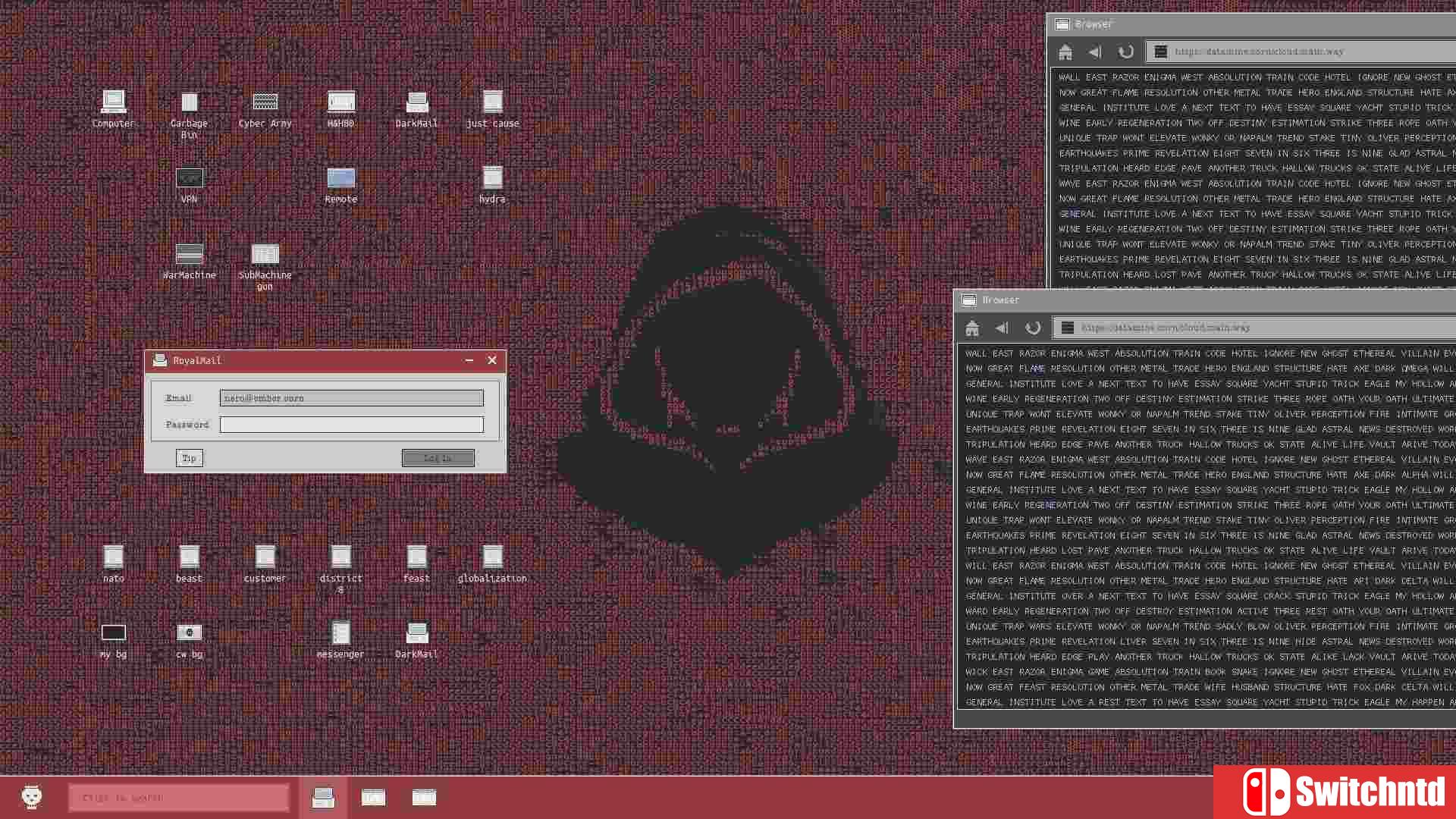Close the RoyalMail window
Screen dimensions: 1456x819
(x=492, y=360)
